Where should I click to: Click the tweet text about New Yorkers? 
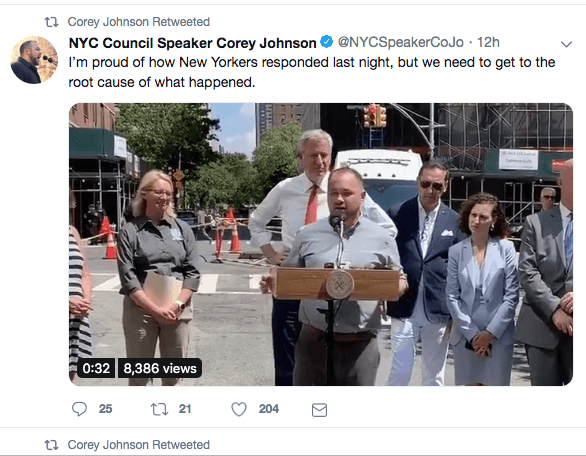click(x=312, y=72)
